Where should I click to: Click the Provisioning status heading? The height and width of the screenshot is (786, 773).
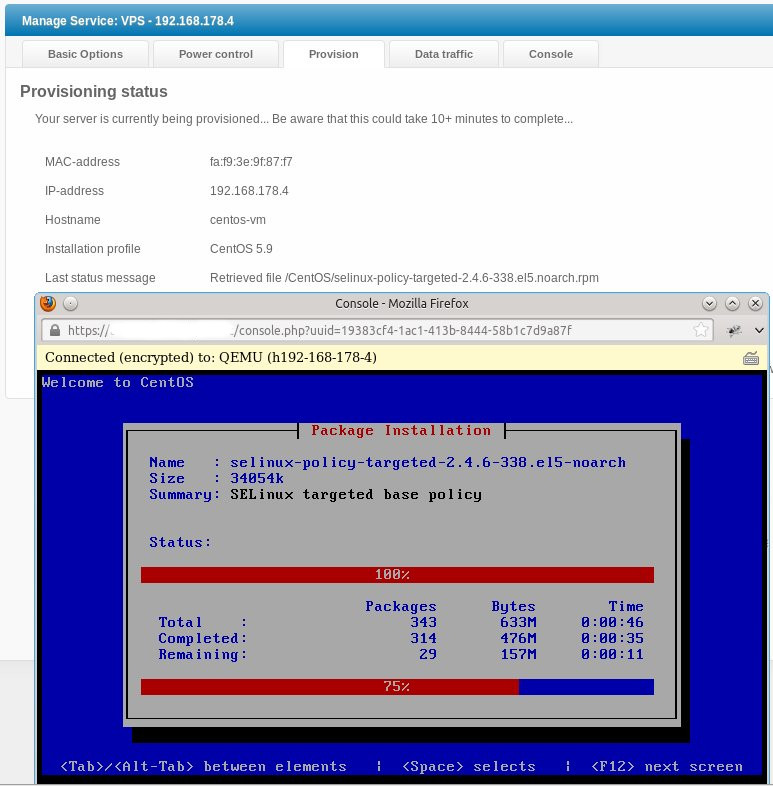click(x=94, y=91)
